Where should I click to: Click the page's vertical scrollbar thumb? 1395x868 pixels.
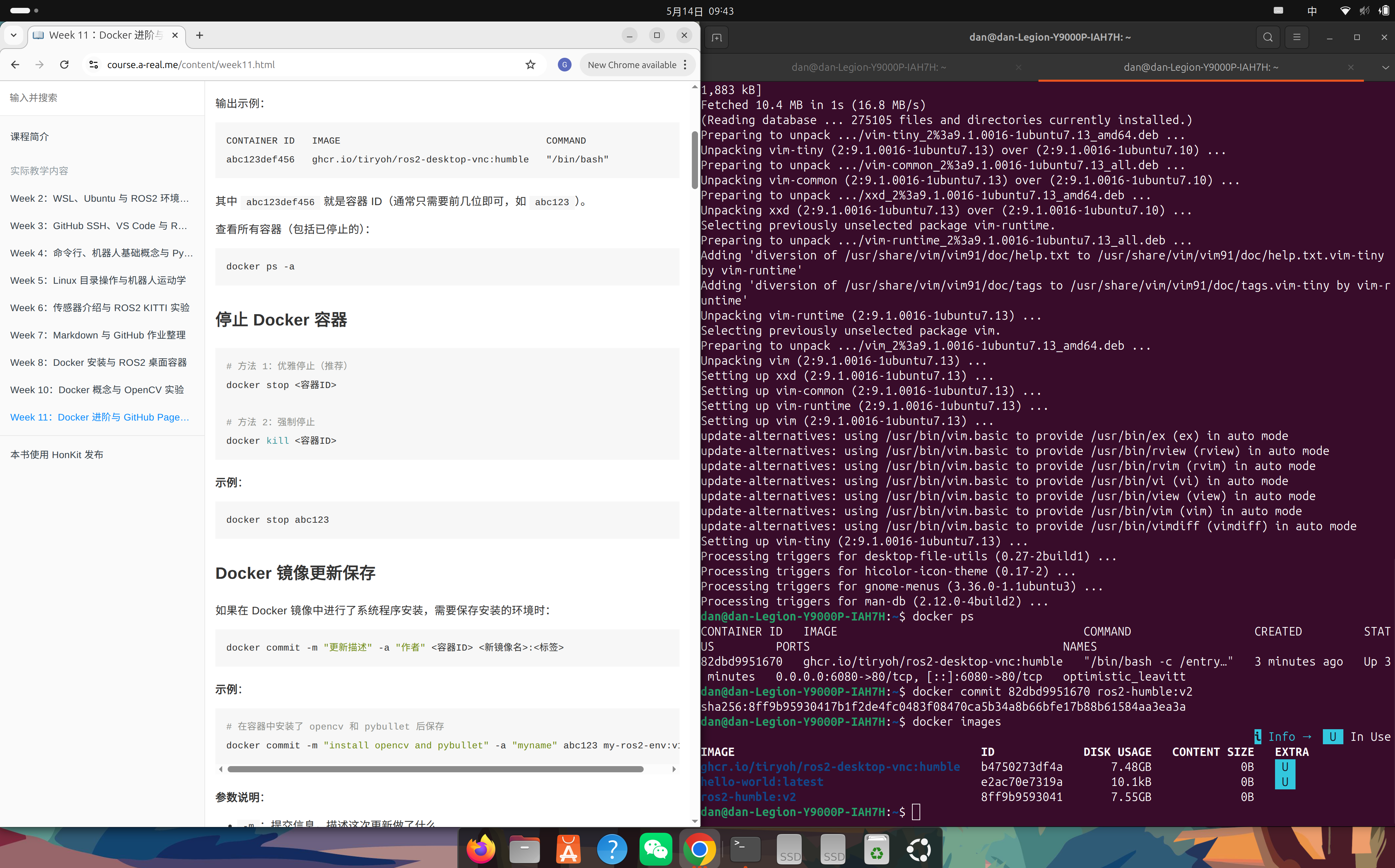(694, 160)
